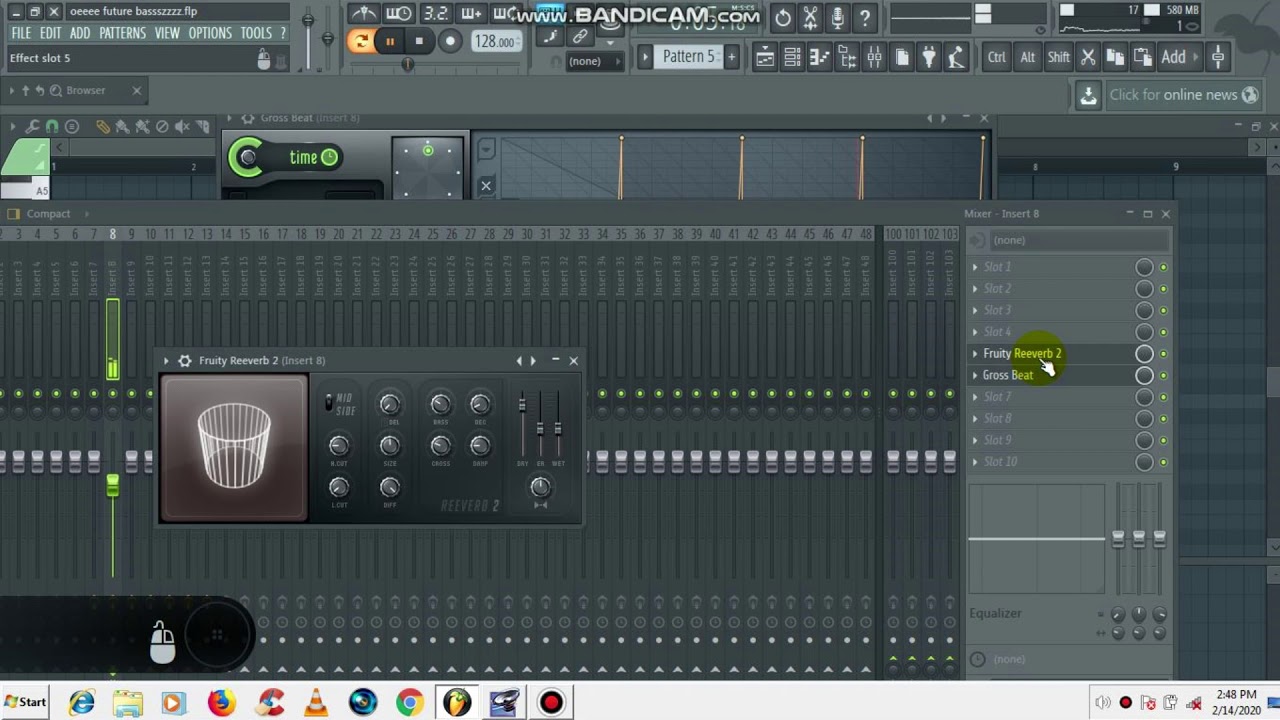Screen dimensions: 1280x720
Task: Click the render scissors-arrows icon
Action: pyautogui.click(x=811, y=17)
